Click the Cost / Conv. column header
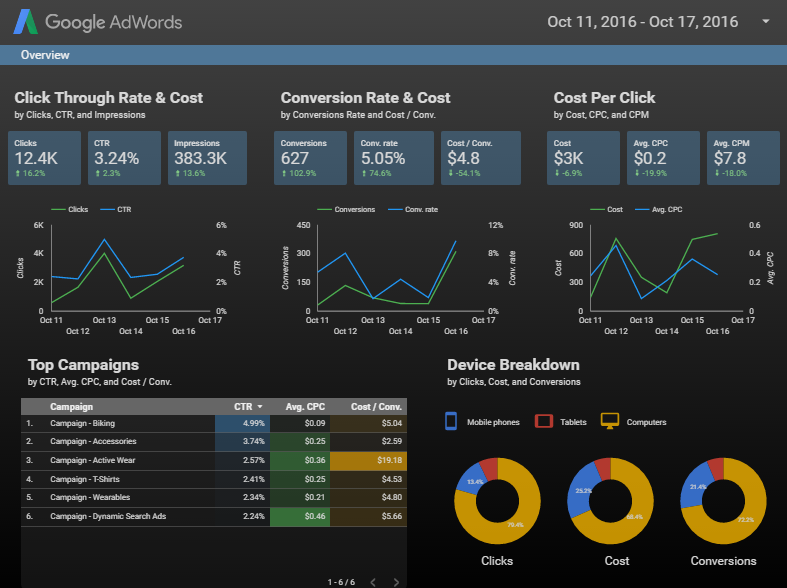787x588 pixels. (x=376, y=407)
